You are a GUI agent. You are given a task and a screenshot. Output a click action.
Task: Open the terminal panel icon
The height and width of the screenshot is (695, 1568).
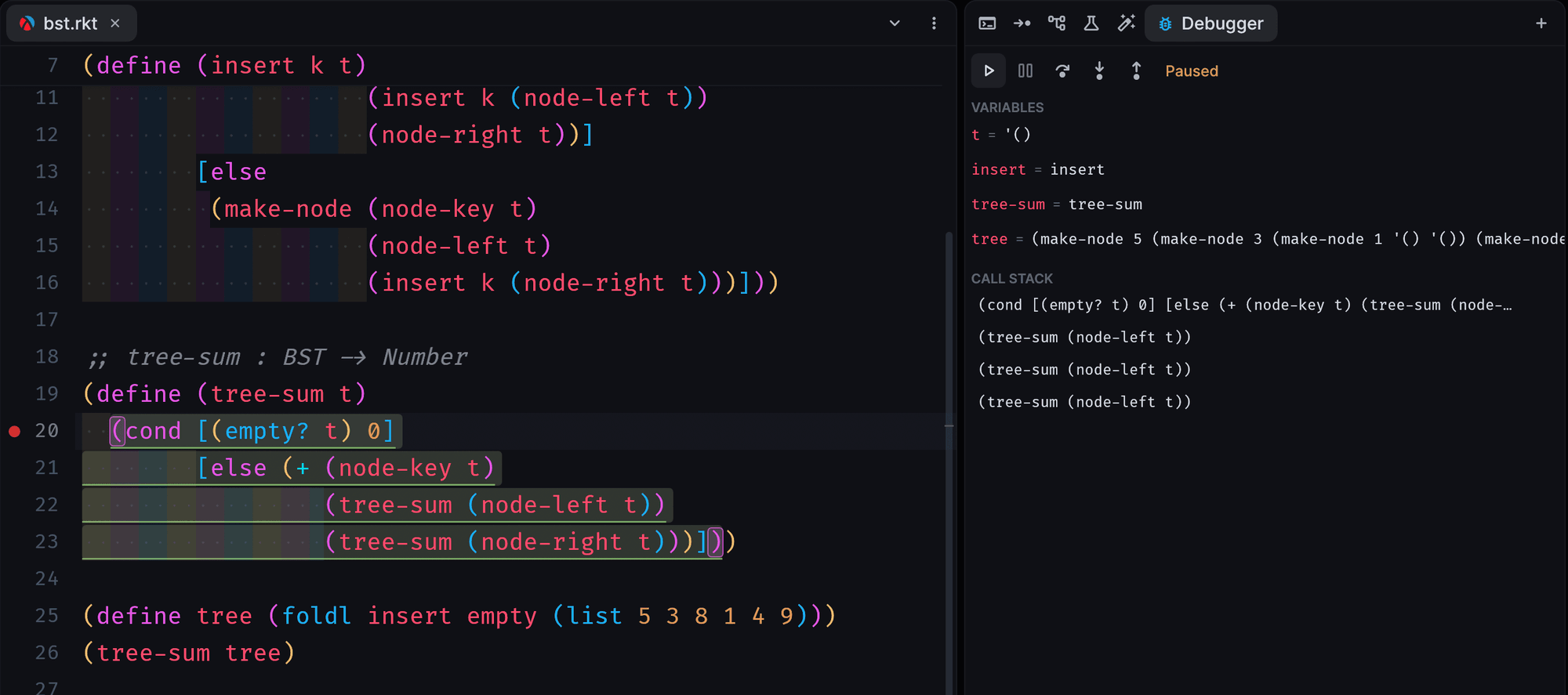coord(987,24)
